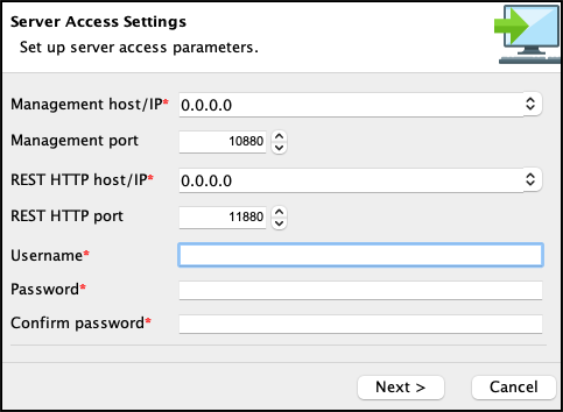Decrease Management port with the down arrow
The image size is (563, 412).
pos(279,148)
